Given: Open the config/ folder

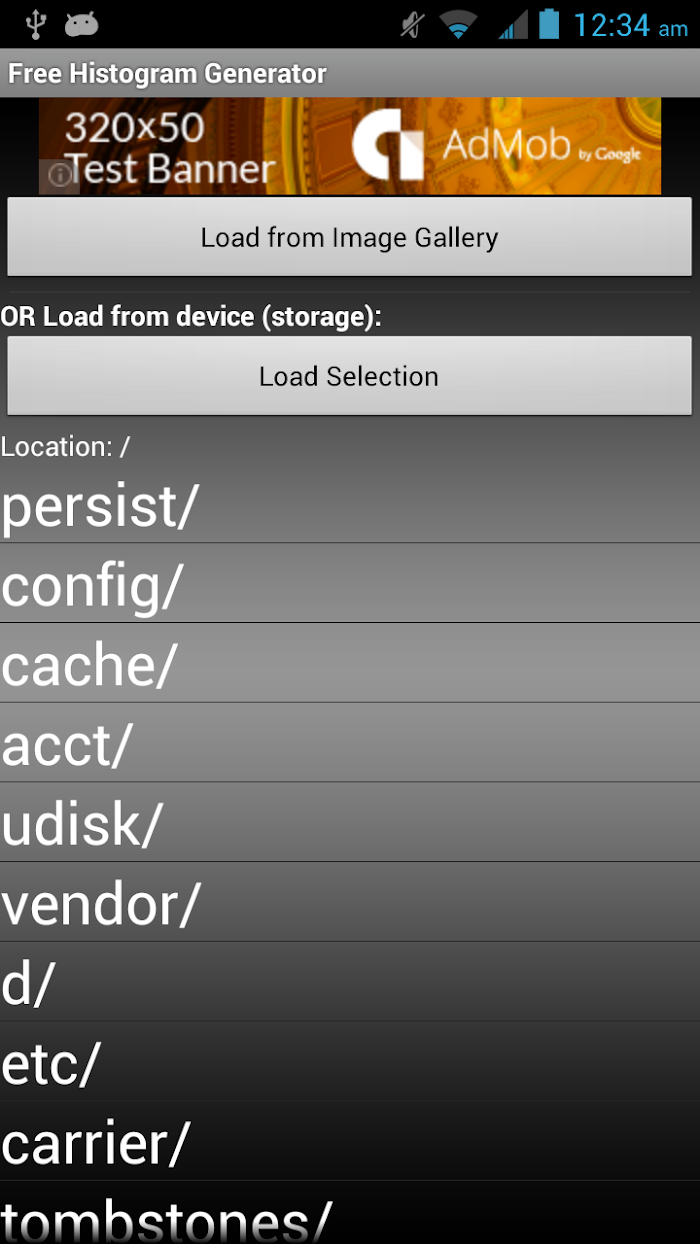Looking at the screenshot, I should pos(350,584).
